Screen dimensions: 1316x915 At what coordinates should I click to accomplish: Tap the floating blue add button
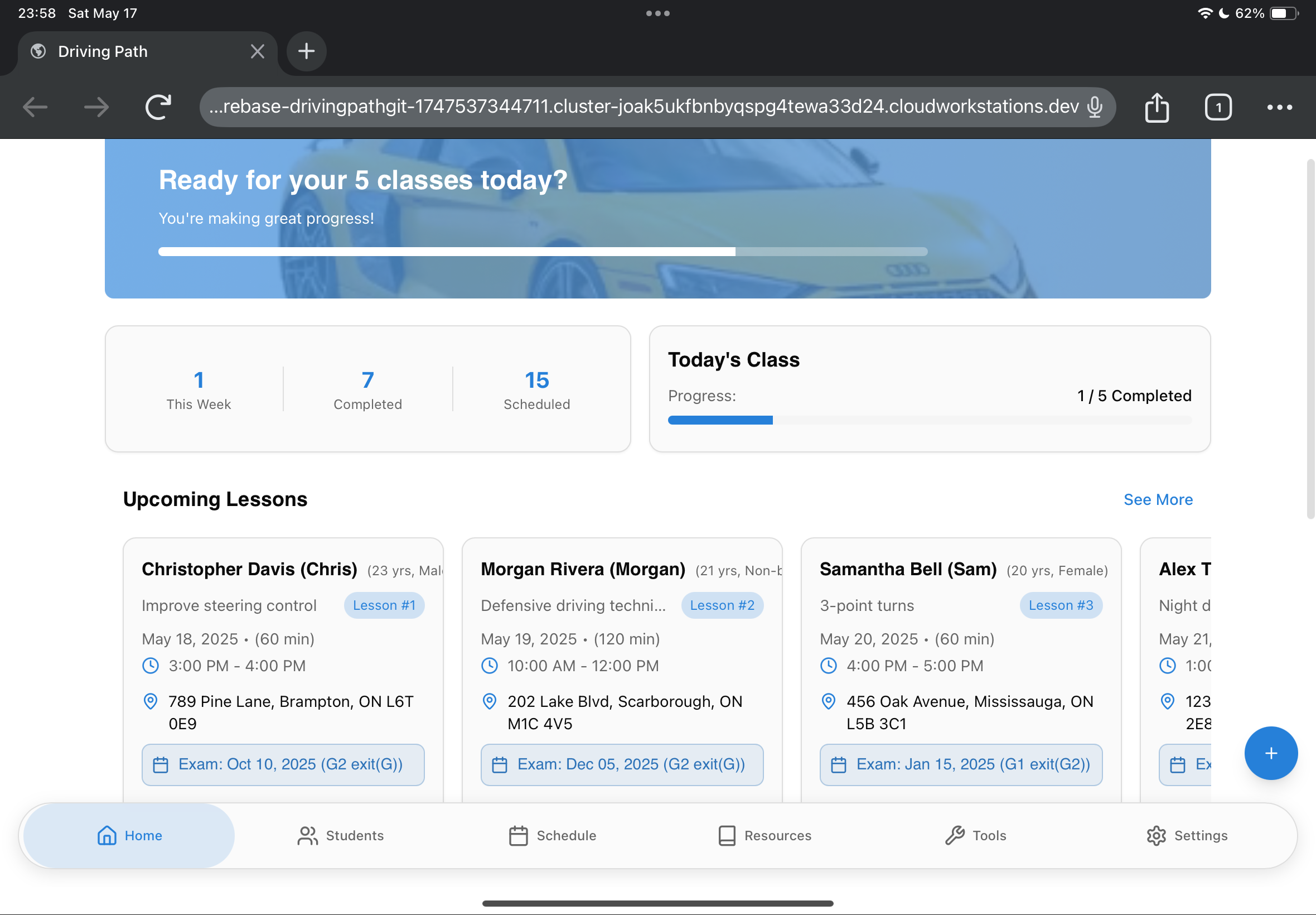click(1270, 753)
